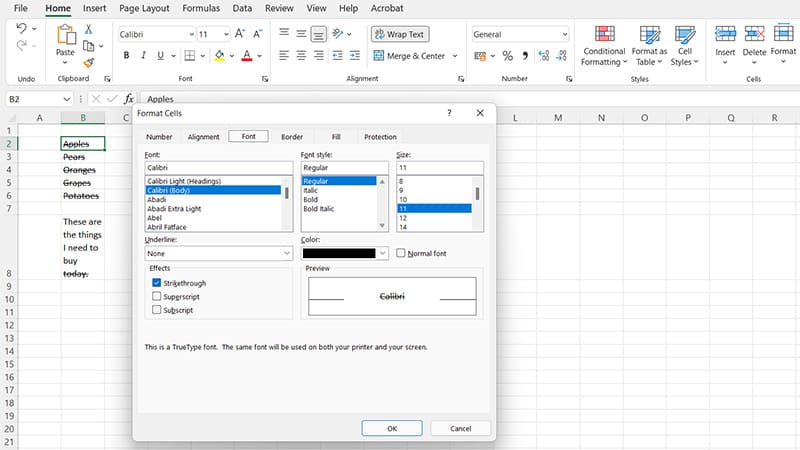The width and height of the screenshot is (800, 450).
Task: Click the Orientation text-angle icon
Action: point(338,34)
